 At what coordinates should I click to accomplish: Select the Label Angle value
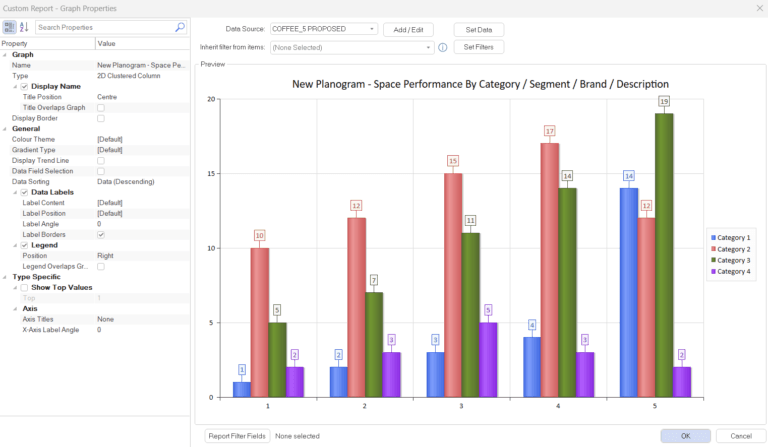point(99,224)
